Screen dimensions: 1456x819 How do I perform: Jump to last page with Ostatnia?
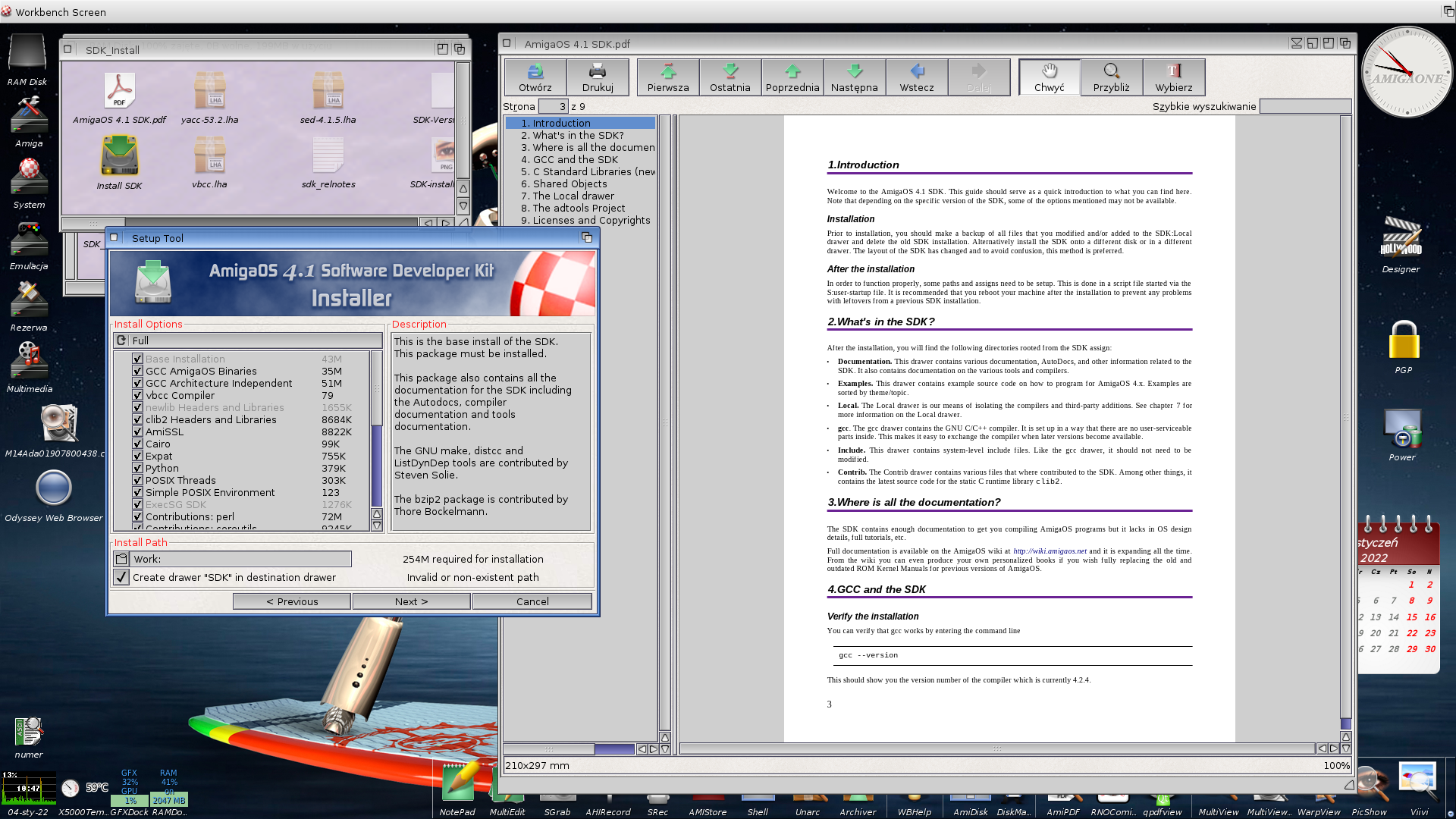point(730,77)
